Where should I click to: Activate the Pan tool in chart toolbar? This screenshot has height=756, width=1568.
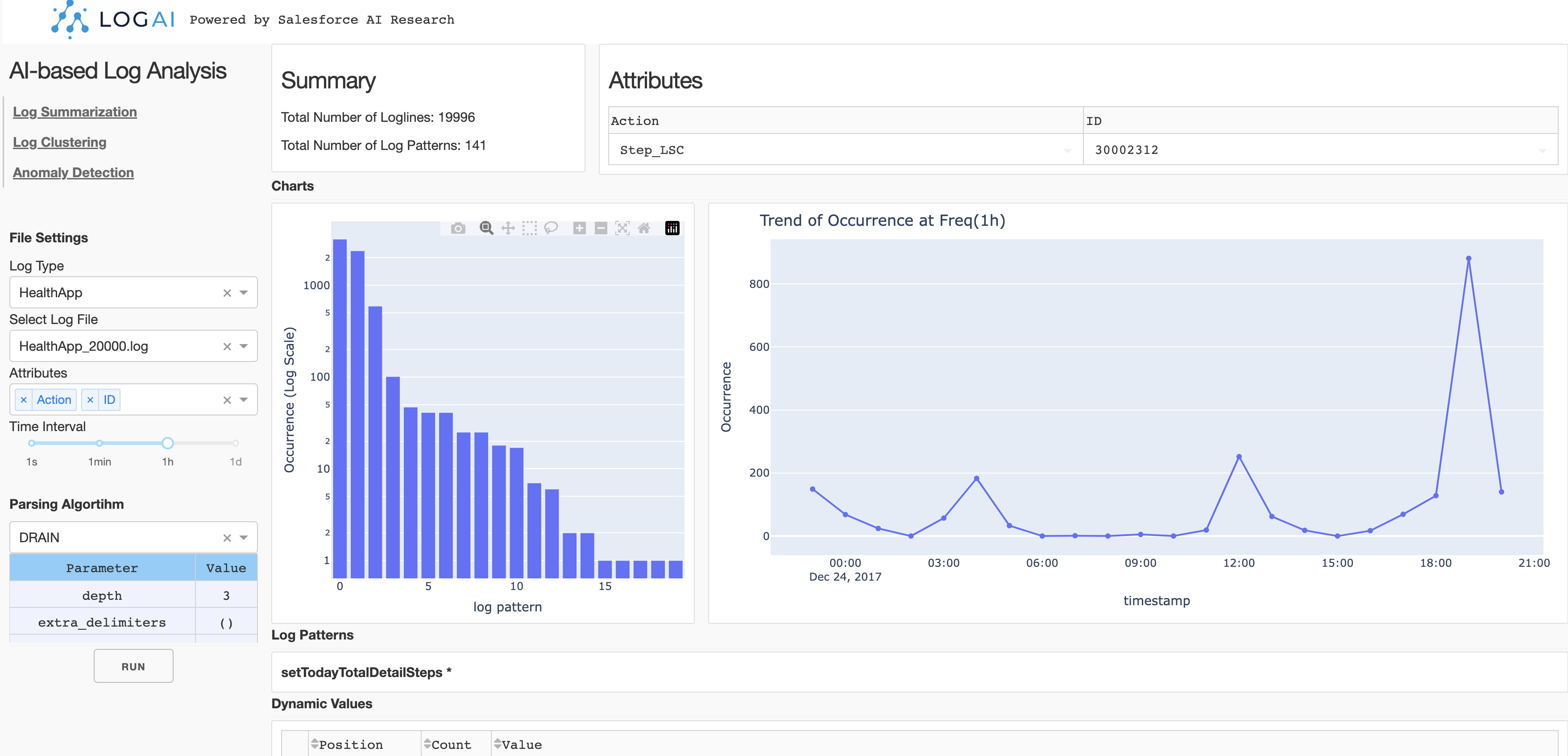tap(508, 228)
